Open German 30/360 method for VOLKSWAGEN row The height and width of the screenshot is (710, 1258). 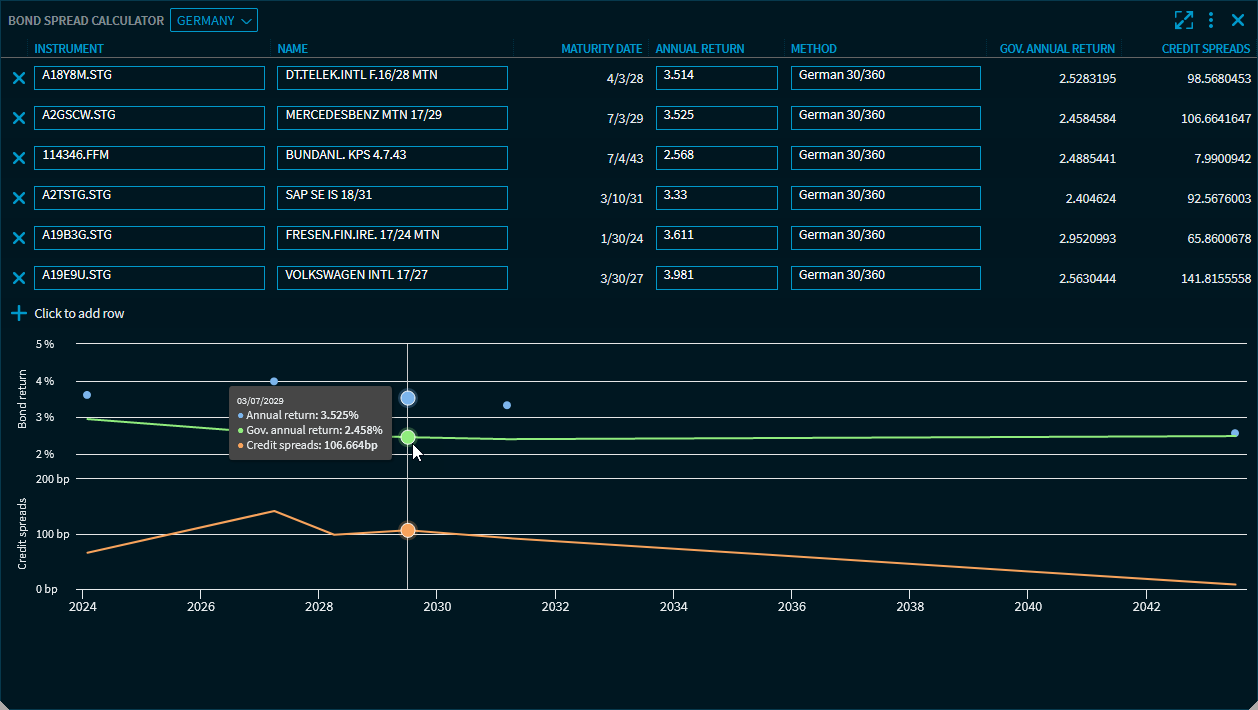click(885, 278)
